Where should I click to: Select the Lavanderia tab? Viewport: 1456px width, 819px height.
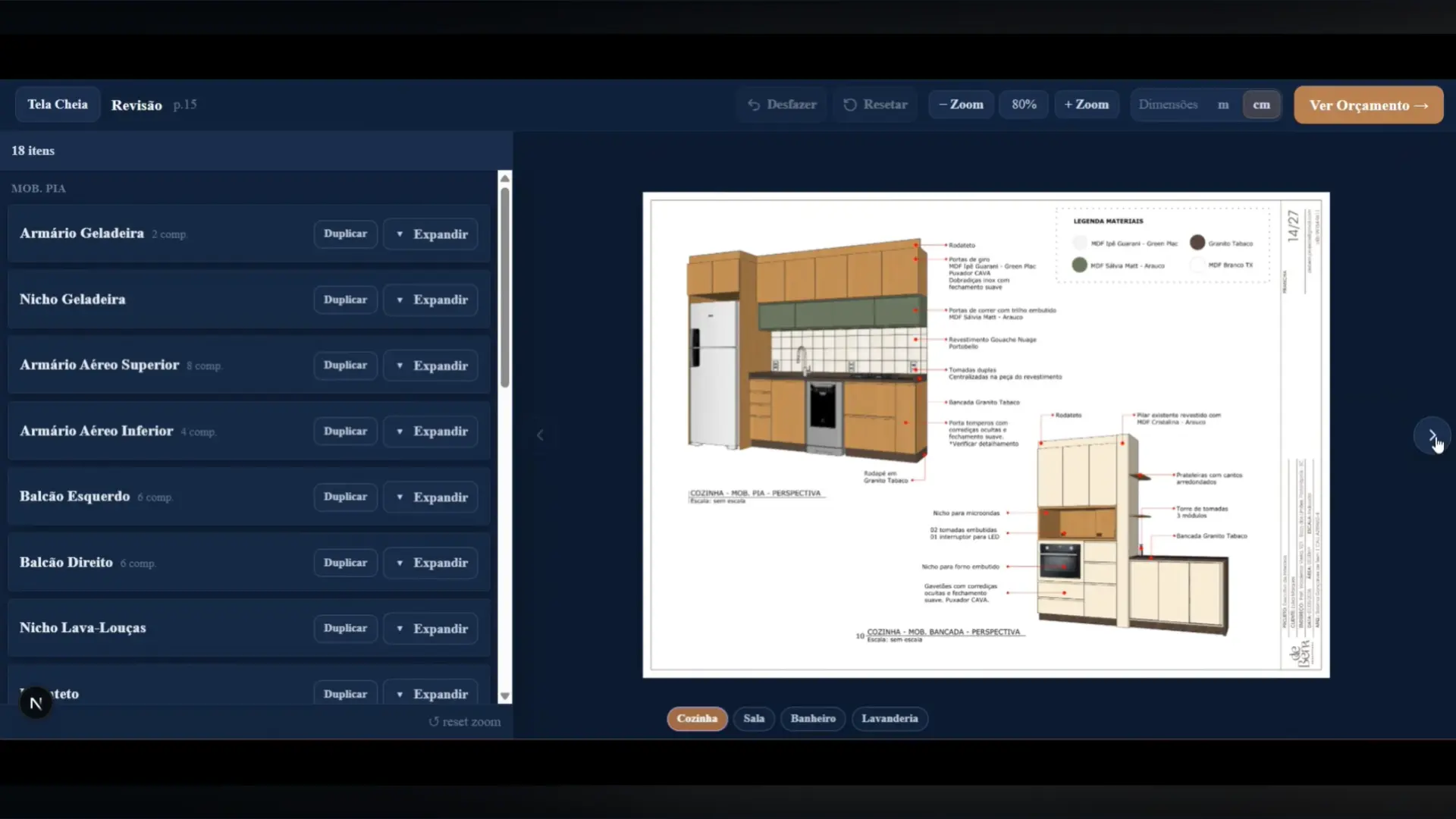[x=890, y=718]
